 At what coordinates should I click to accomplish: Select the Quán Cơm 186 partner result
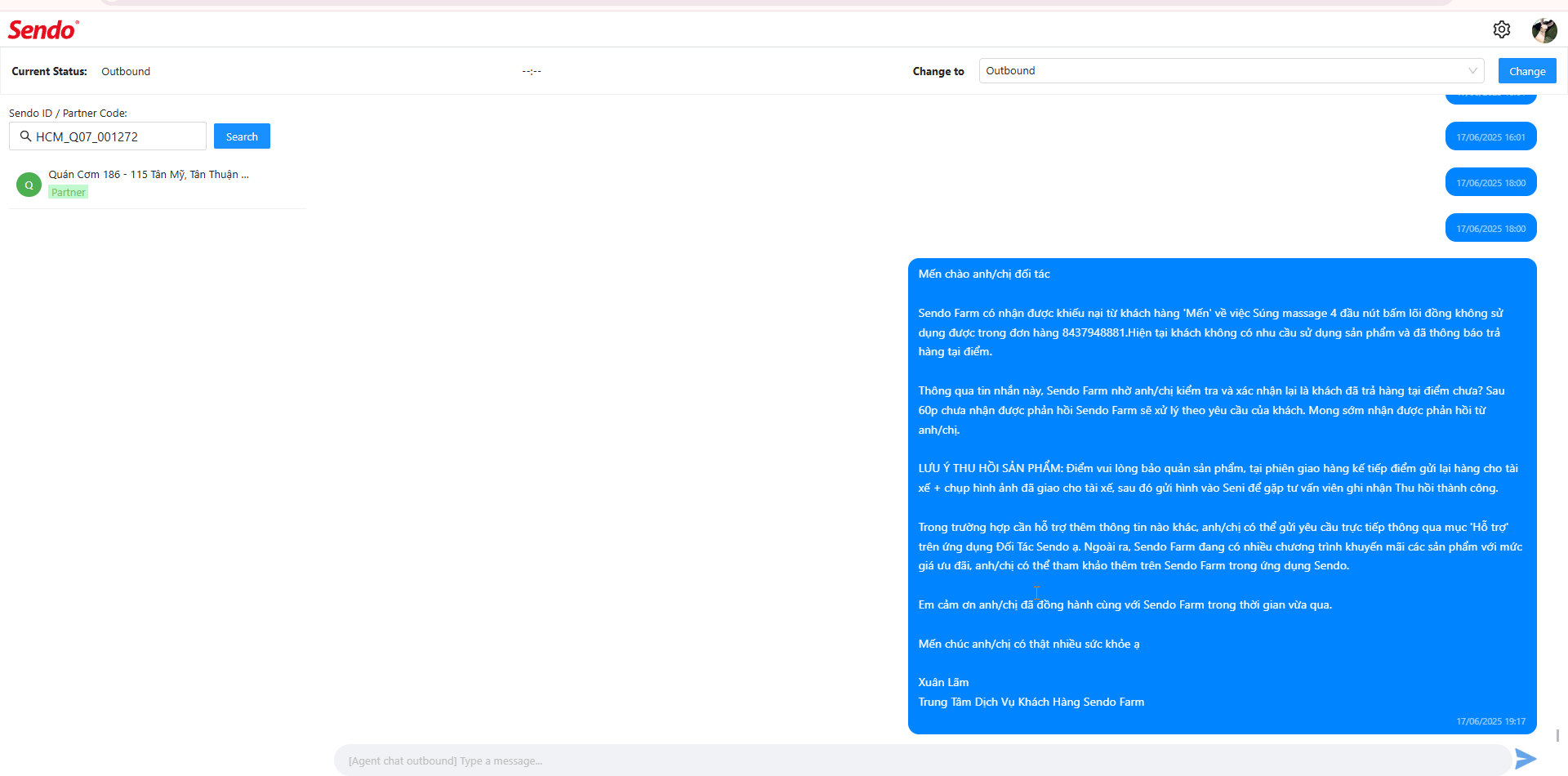[158, 184]
